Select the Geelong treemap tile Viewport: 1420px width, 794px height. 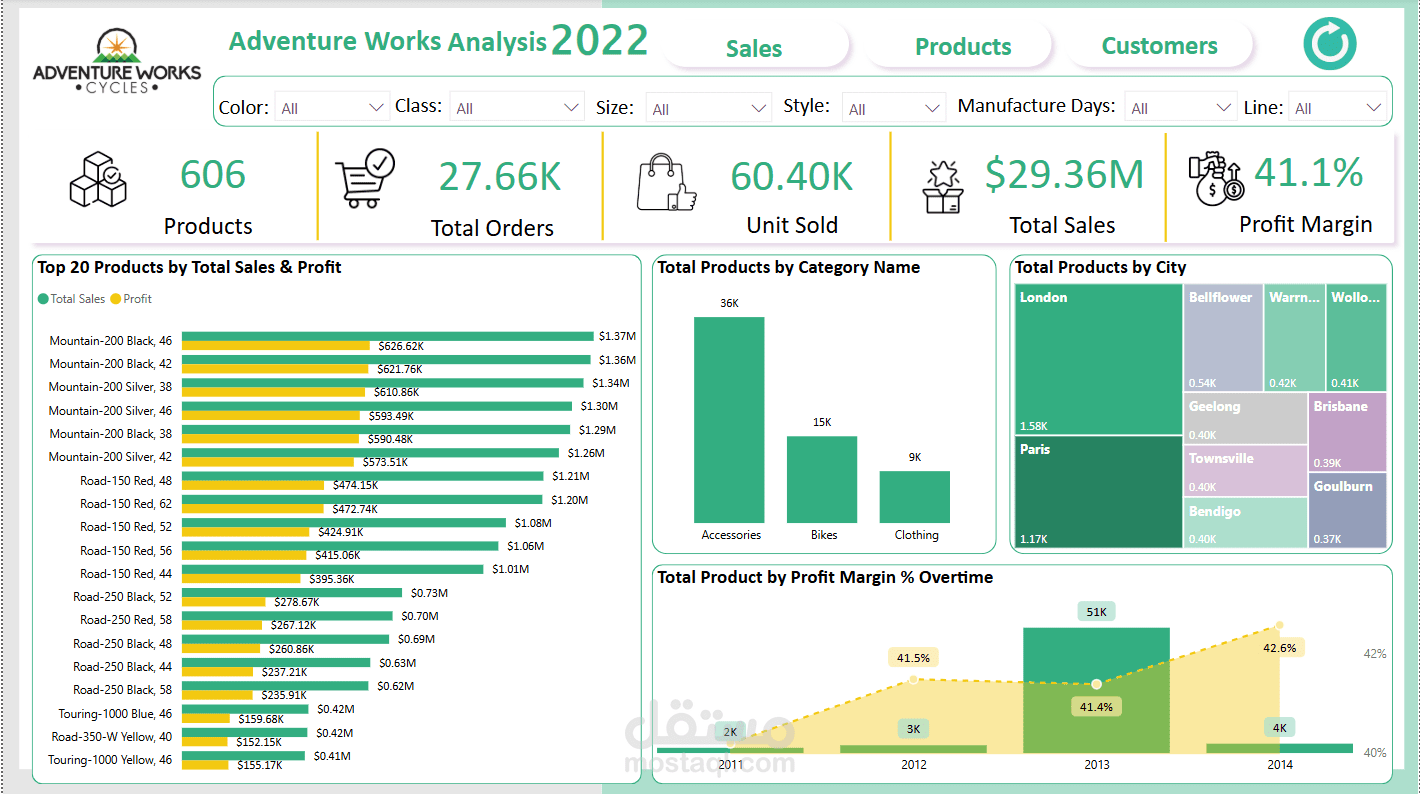click(1246, 418)
